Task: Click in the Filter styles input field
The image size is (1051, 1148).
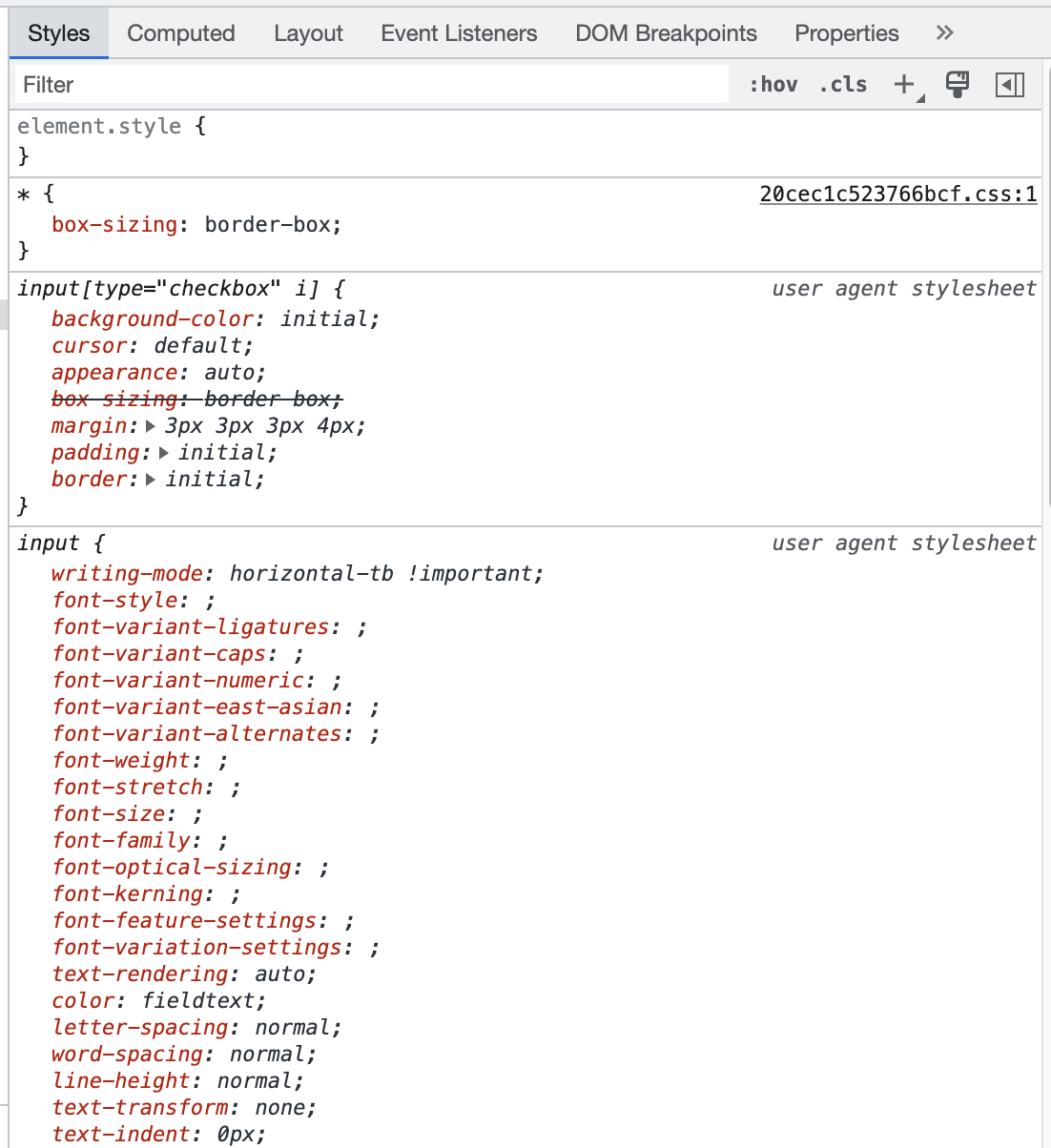Action: 372,85
